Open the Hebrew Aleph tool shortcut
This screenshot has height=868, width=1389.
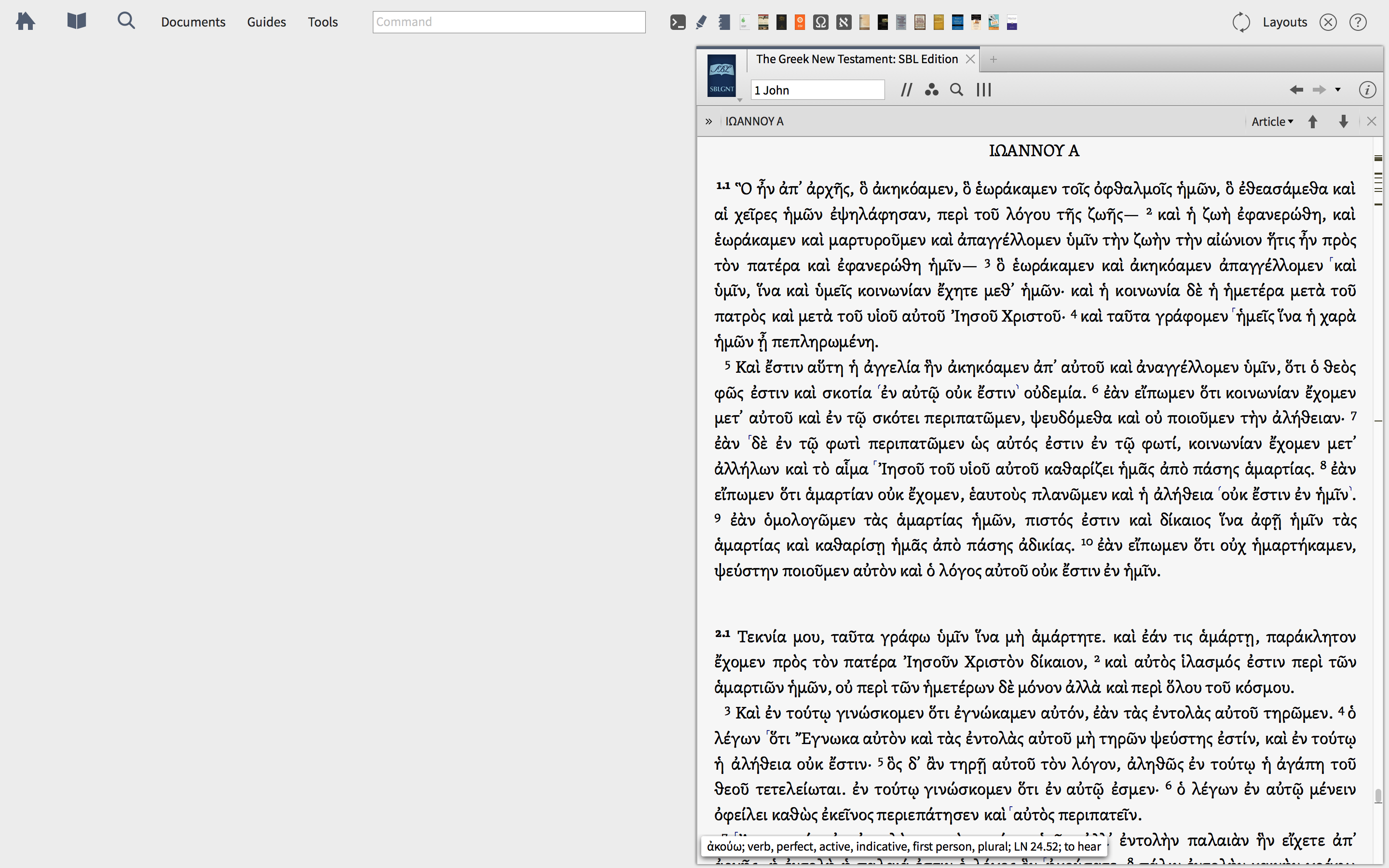843,22
